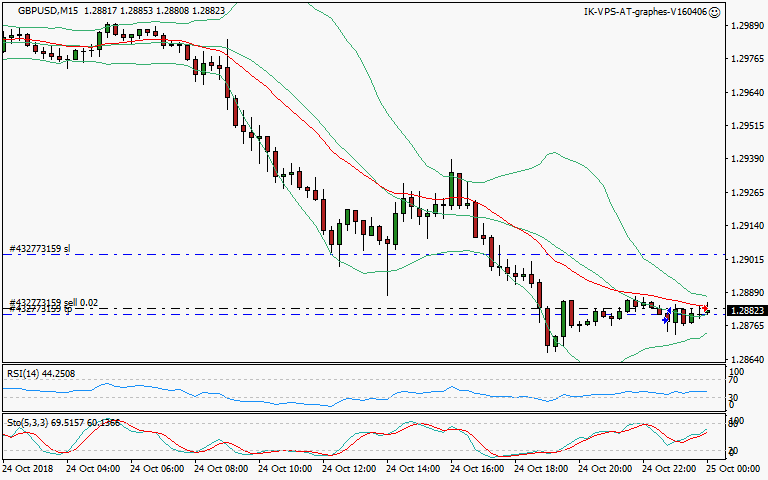
Task: Click the 24 Oct 20:00 time axis label
Action: [x=605, y=469]
